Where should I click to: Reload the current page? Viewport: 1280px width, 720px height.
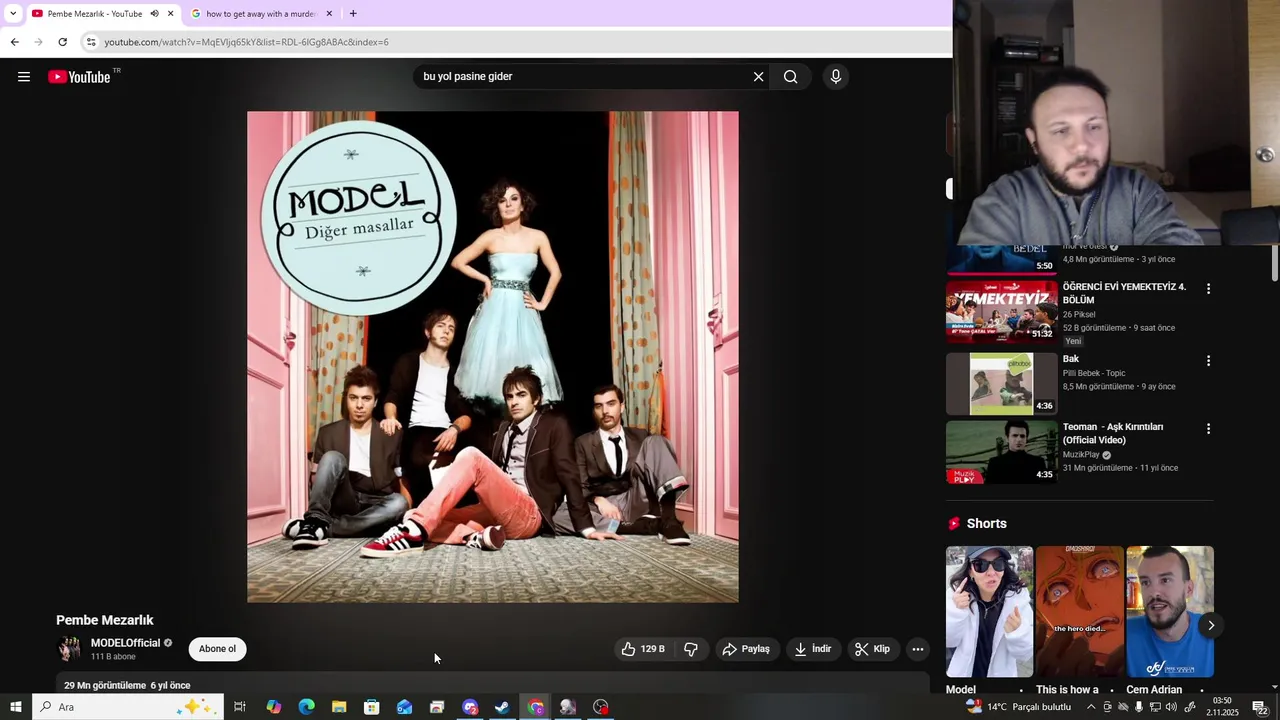(x=62, y=42)
